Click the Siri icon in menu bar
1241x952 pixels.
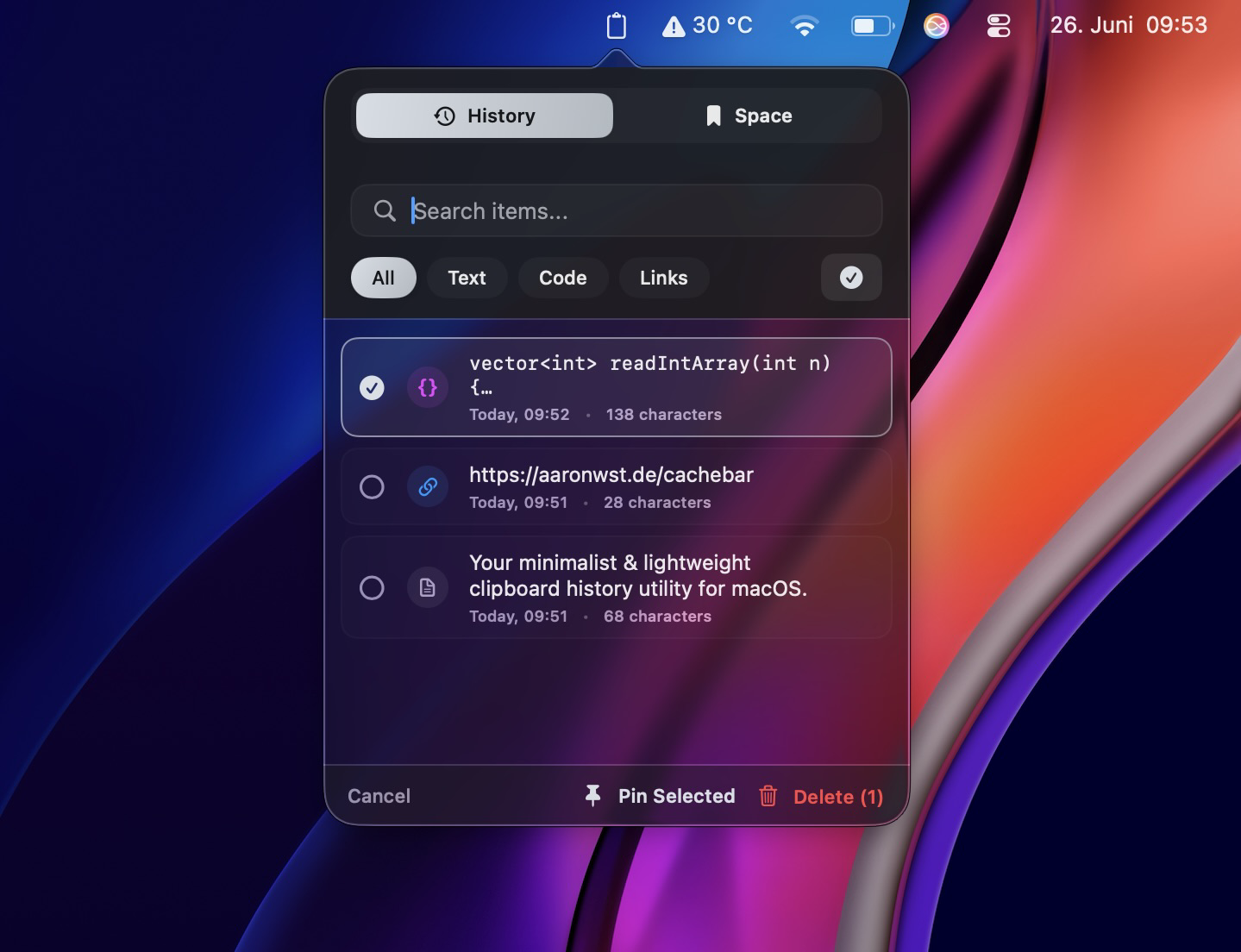click(936, 26)
